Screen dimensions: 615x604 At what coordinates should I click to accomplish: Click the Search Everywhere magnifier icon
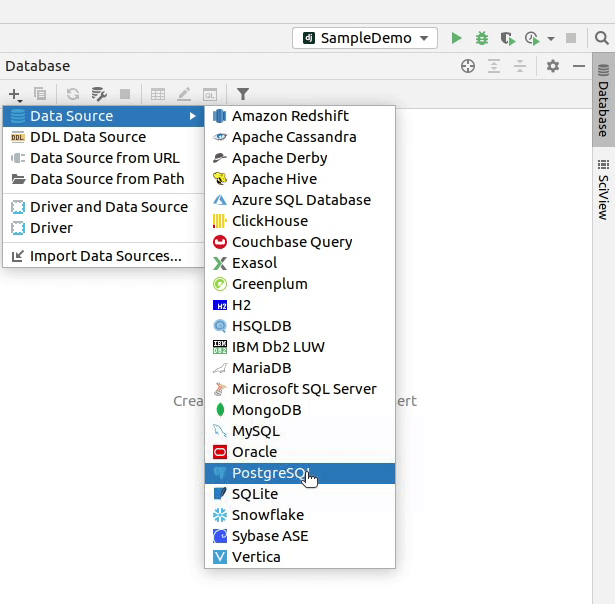601,38
